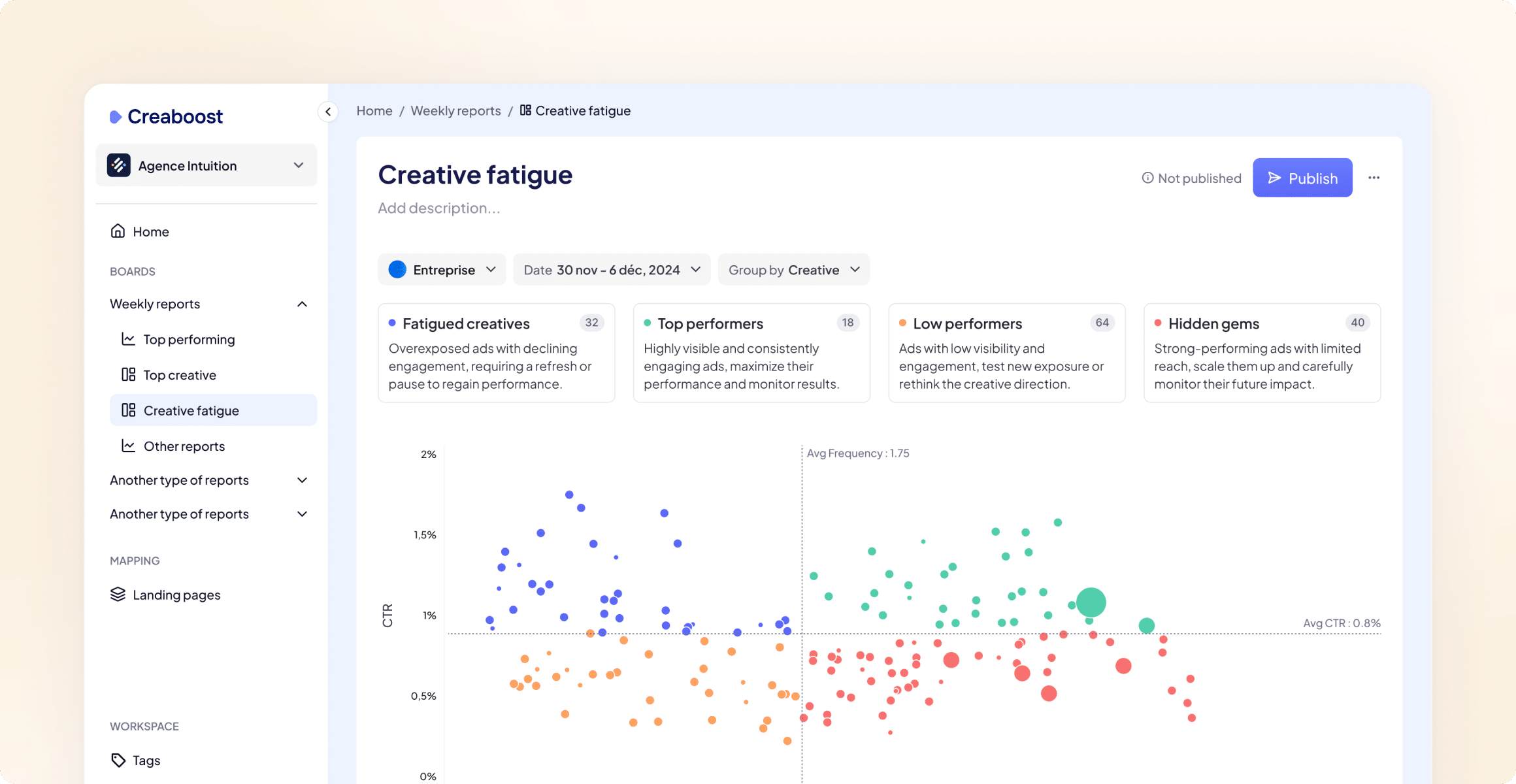Click the orange dot on the Low performers card
The width and height of the screenshot is (1516, 784).
point(902,323)
